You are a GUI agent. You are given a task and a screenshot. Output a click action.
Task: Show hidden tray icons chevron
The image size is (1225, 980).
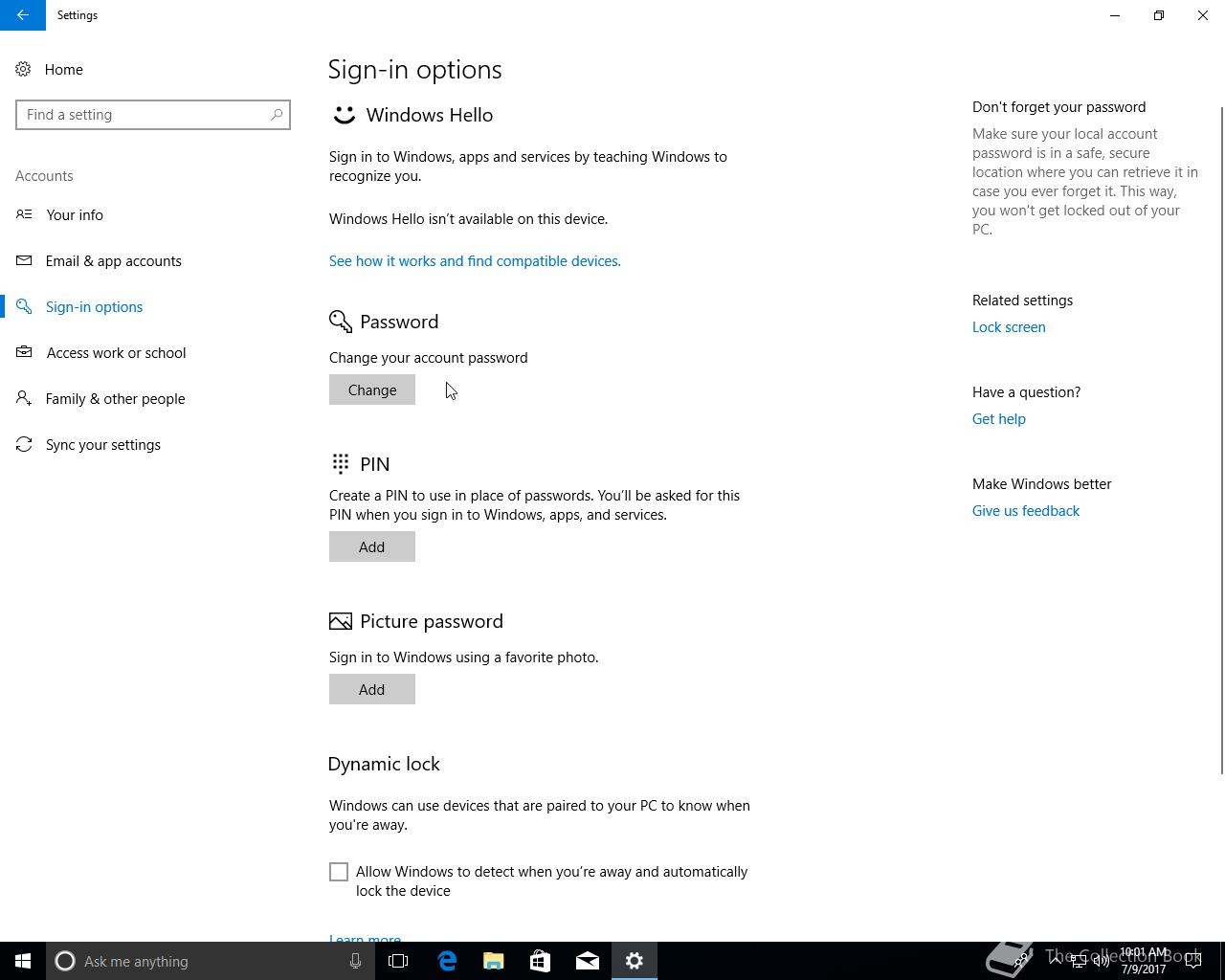pos(1056,961)
